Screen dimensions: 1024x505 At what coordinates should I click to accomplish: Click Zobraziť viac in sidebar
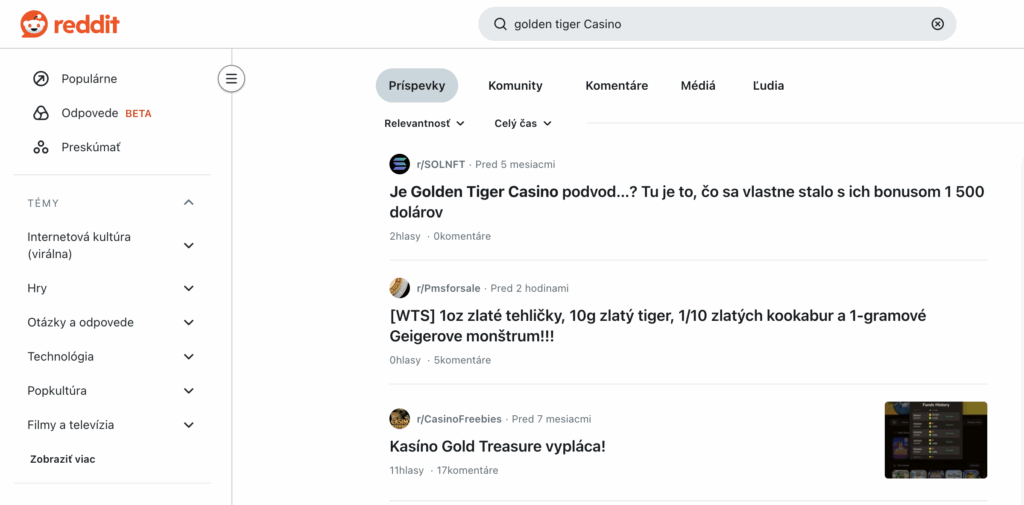click(x=62, y=459)
